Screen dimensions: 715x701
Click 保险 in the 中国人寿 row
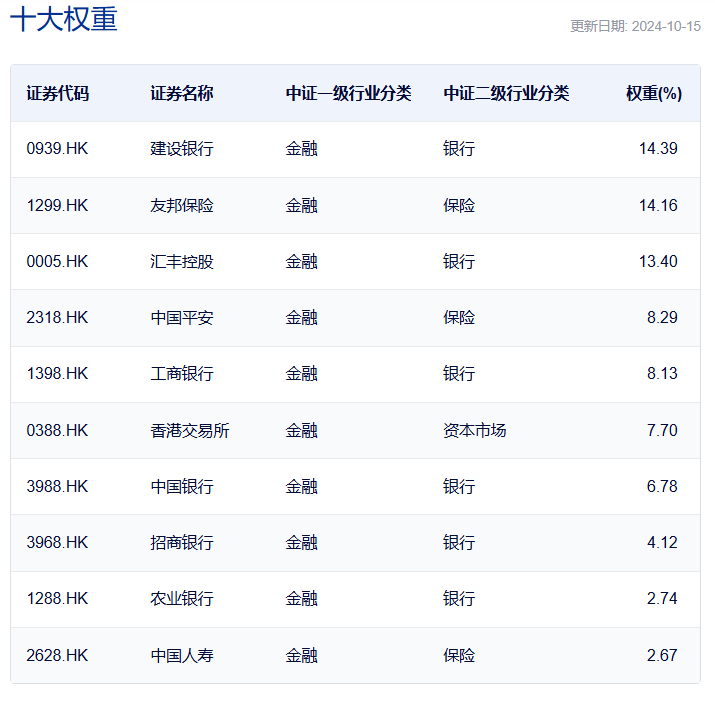coord(459,656)
